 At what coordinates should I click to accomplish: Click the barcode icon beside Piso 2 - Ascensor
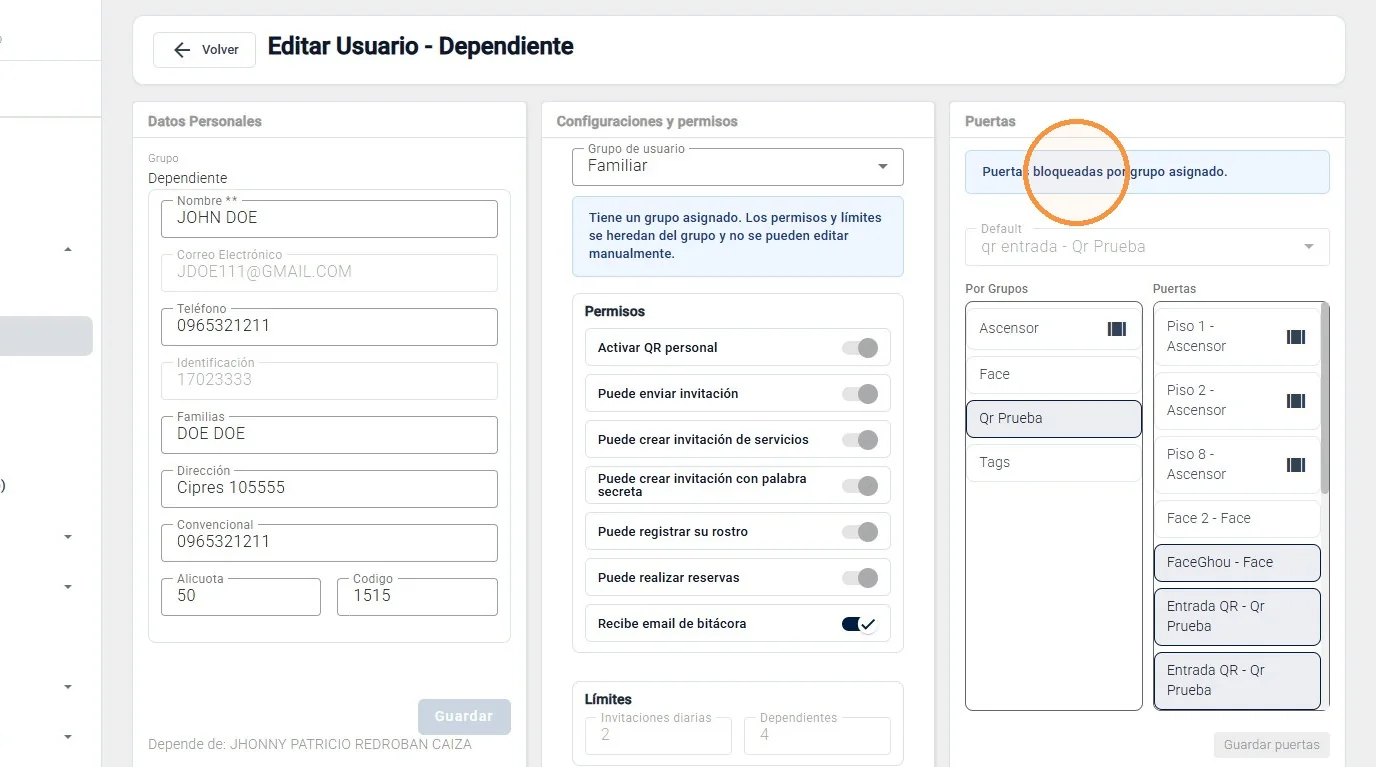[x=1296, y=400]
